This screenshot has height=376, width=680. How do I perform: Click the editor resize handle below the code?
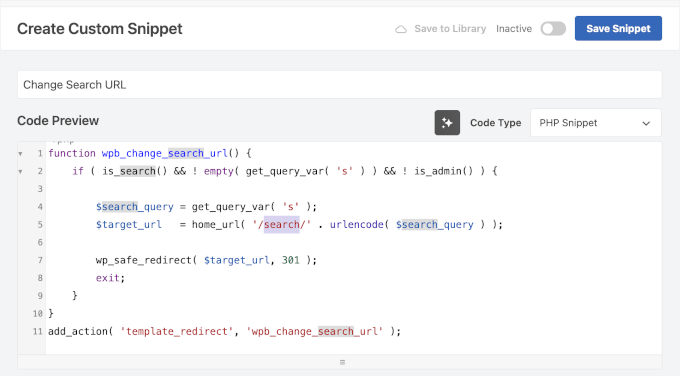coord(342,362)
